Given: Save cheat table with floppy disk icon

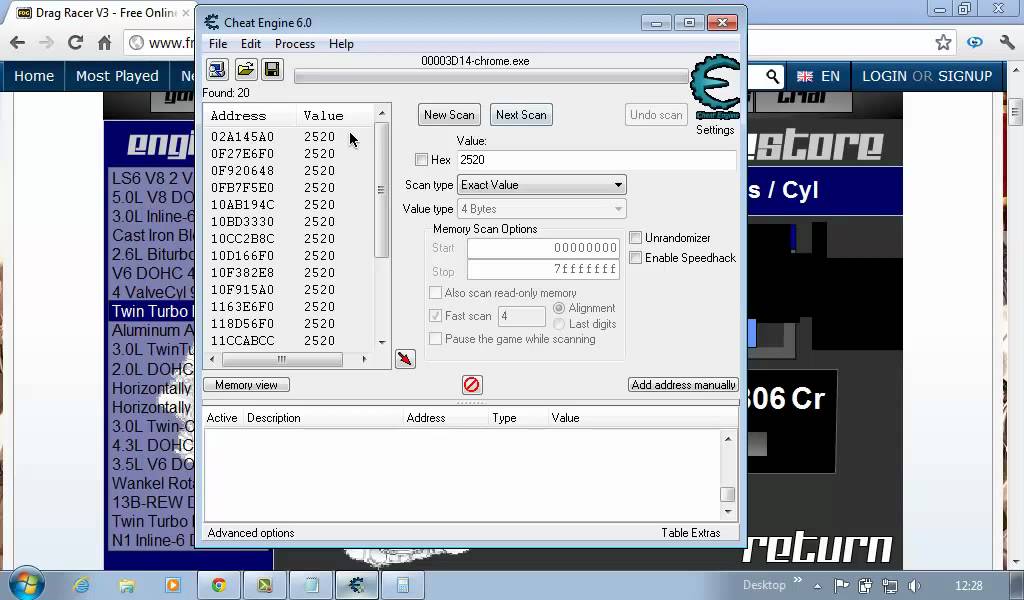Looking at the screenshot, I should (273, 69).
